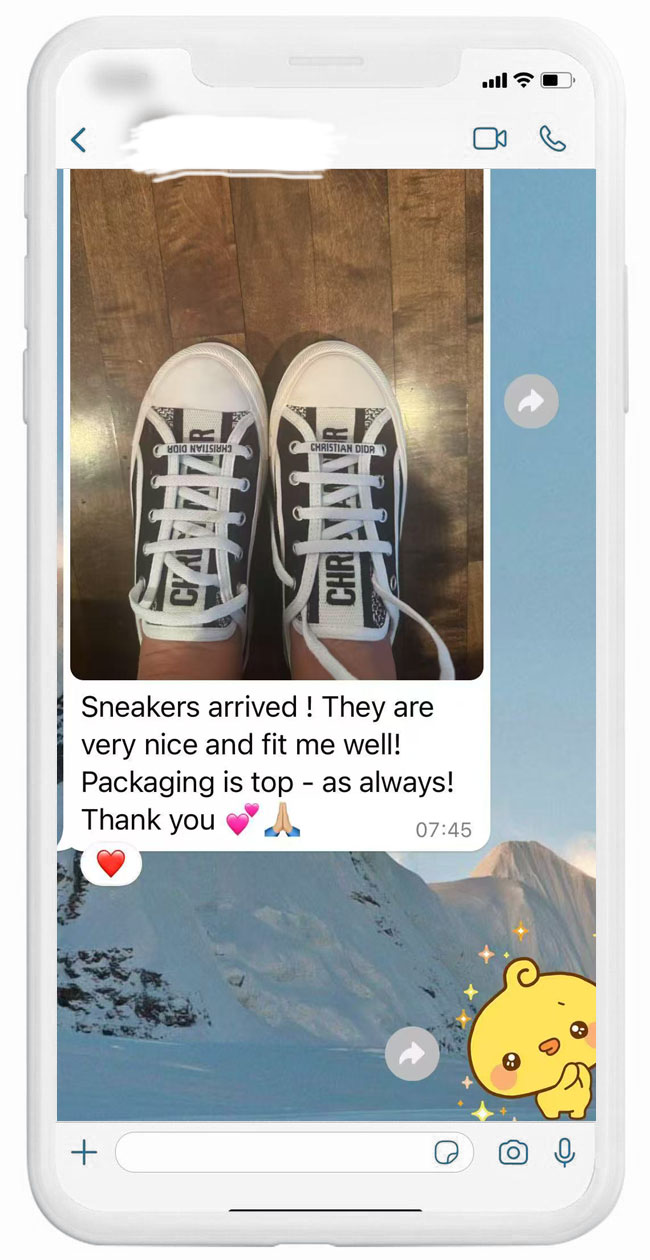Tap the cellular signal bars
This screenshot has height=1260, width=650.
pos(494,80)
